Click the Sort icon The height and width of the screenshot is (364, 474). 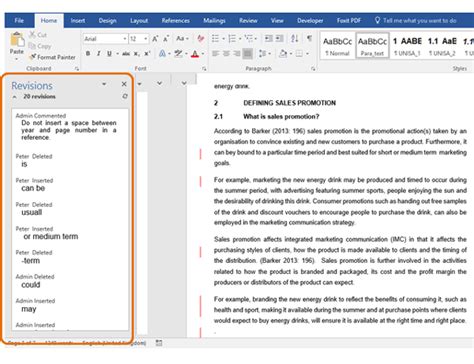tap(294, 39)
